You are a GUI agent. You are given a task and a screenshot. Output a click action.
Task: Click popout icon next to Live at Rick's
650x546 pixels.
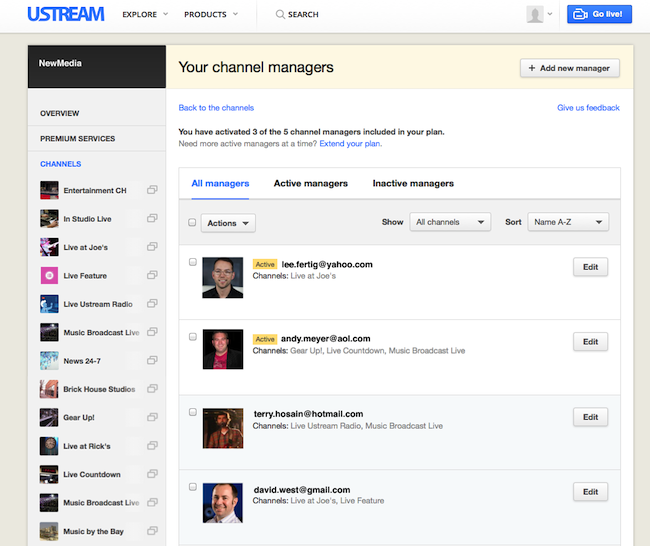click(152, 445)
